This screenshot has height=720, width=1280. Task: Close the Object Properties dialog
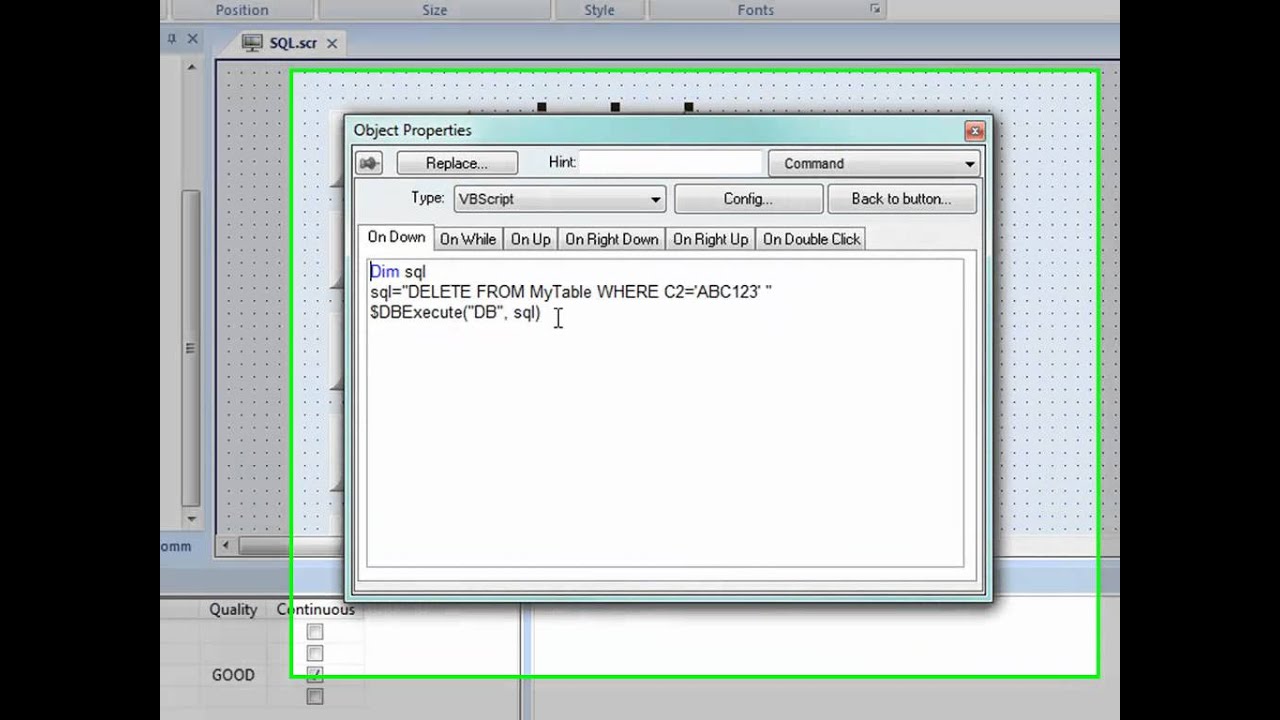[x=974, y=131]
